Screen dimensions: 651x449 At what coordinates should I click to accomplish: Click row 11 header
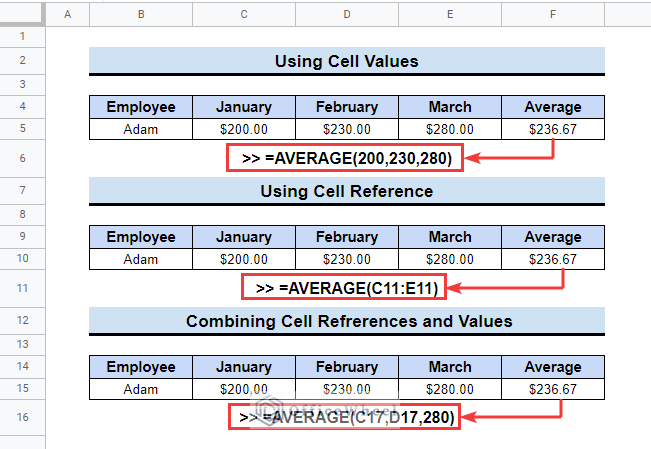click(x=22, y=288)
